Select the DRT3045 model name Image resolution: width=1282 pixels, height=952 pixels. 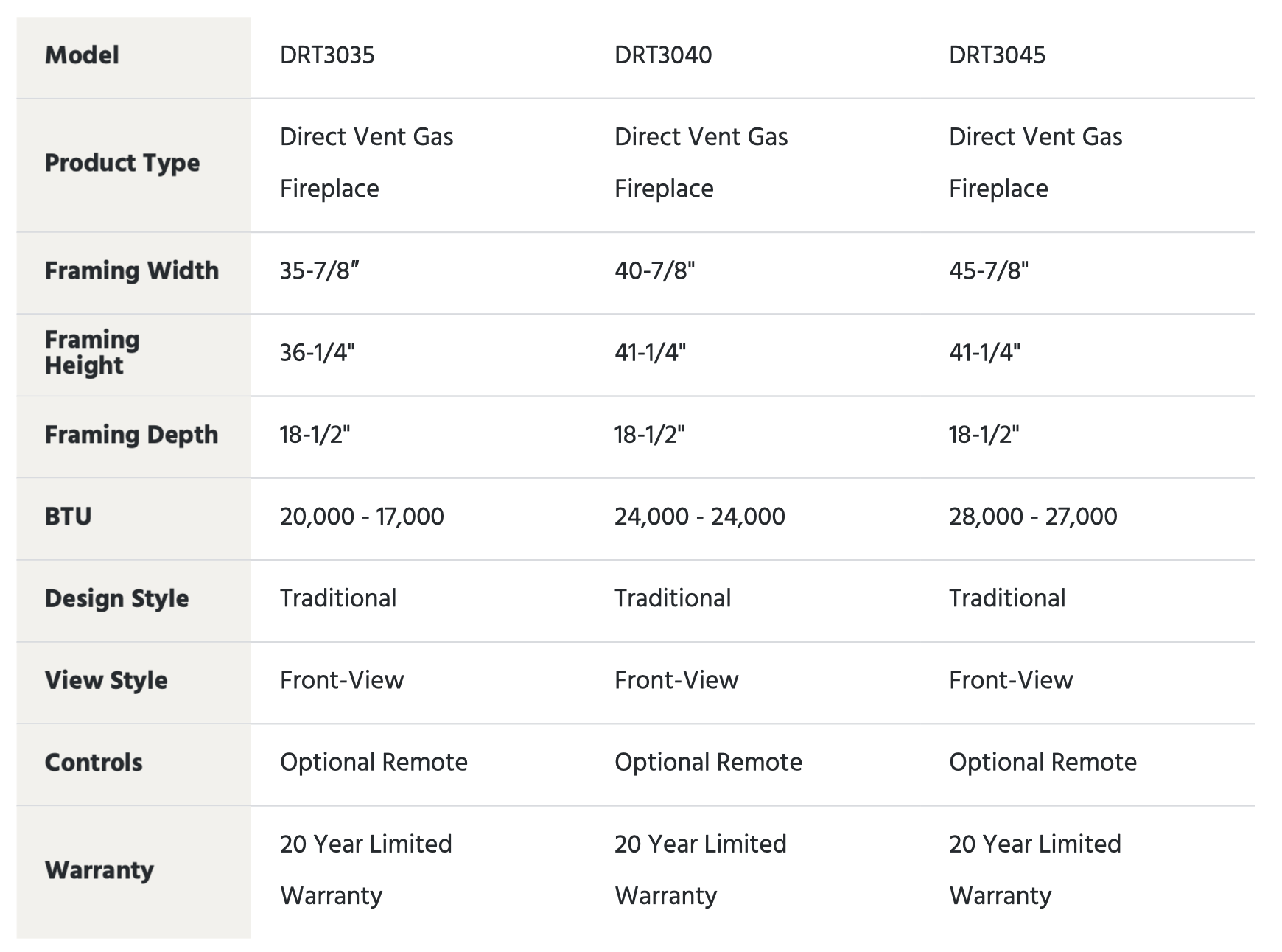click(x=997, y=55)
